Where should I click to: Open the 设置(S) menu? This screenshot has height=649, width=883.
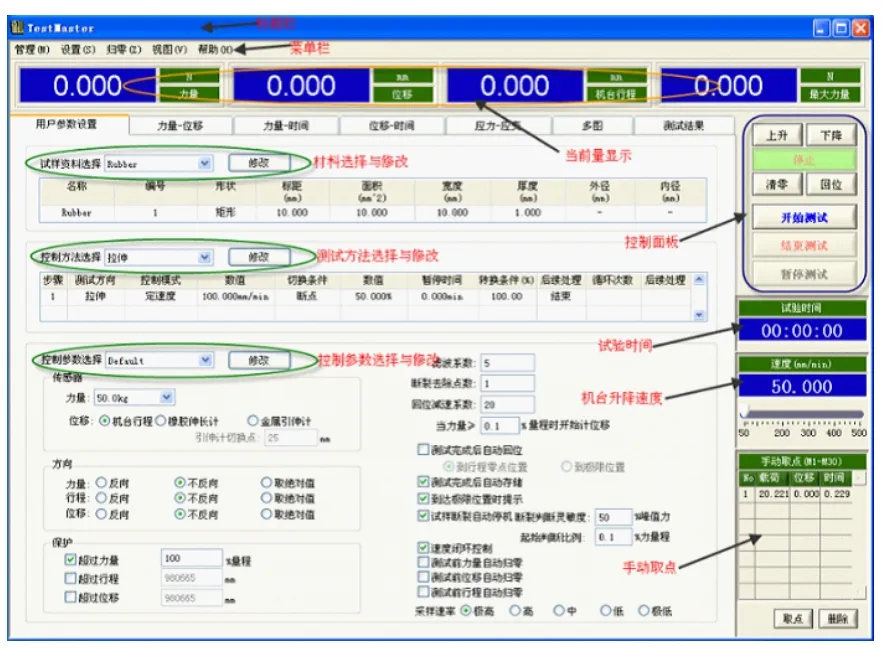tap(77, 49)
